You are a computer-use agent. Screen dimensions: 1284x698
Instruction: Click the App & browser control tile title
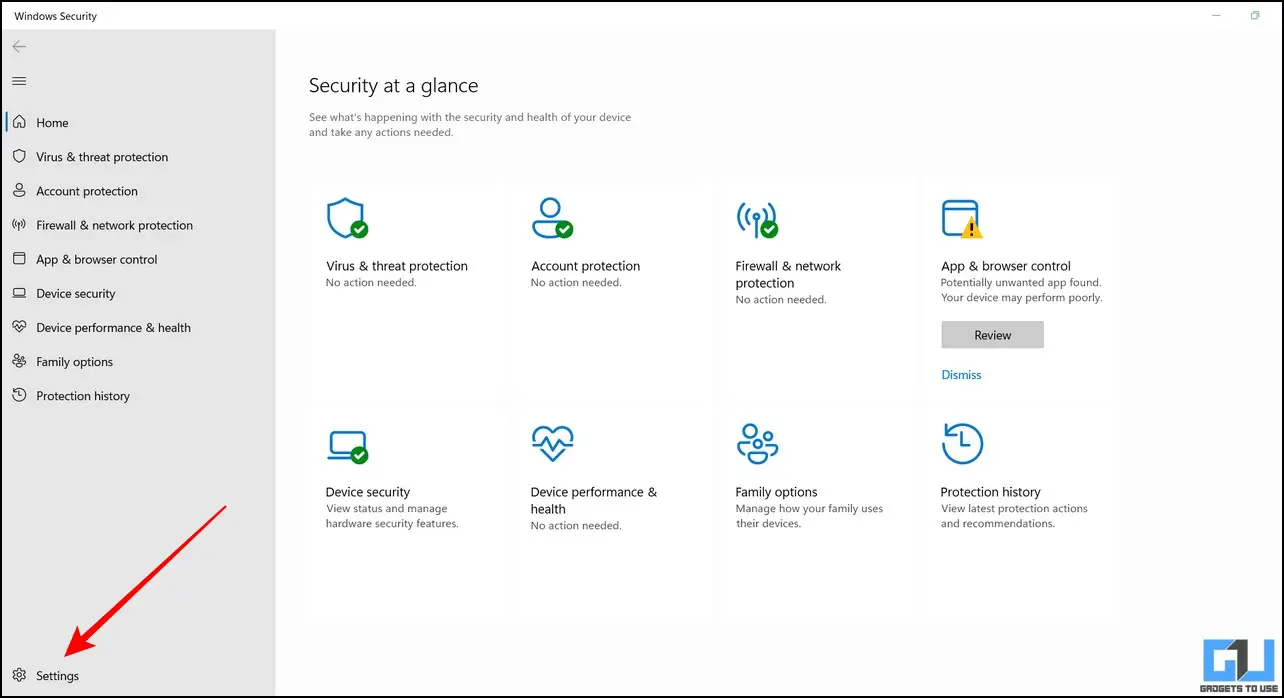[1006, 266]
